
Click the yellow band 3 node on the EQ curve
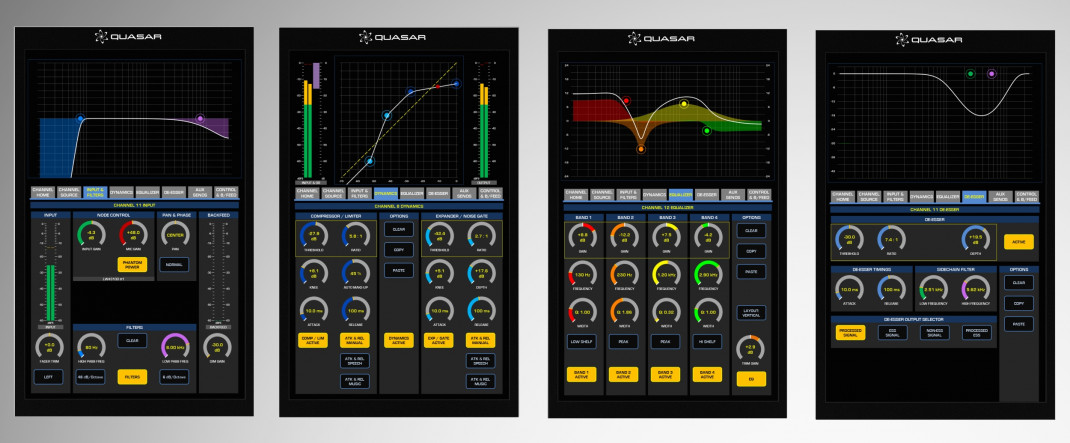click(x=684, y=103)
